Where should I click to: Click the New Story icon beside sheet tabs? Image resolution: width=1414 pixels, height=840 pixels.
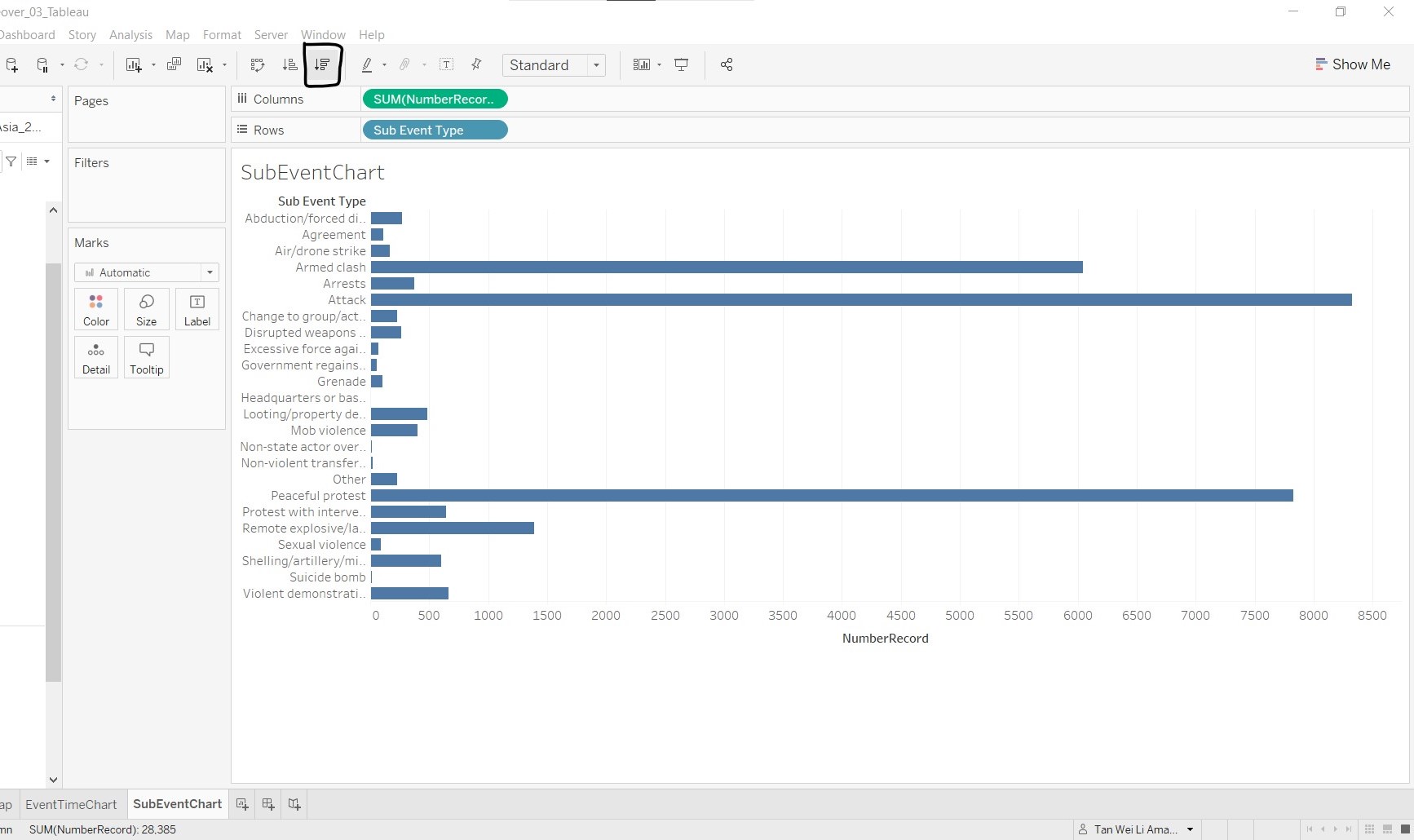point(294,804)
